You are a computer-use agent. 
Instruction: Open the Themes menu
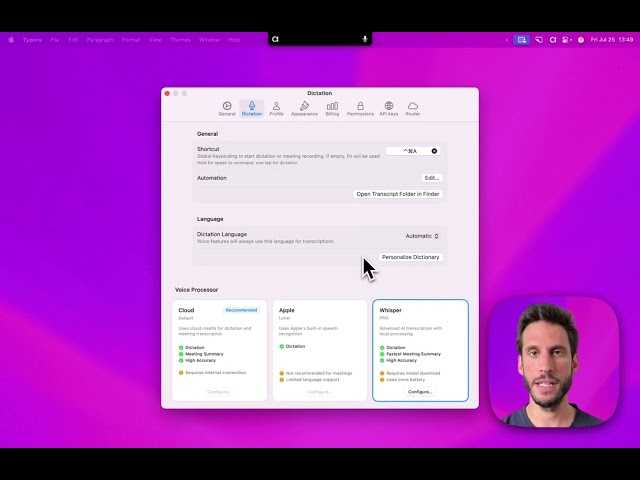[180, 40]
